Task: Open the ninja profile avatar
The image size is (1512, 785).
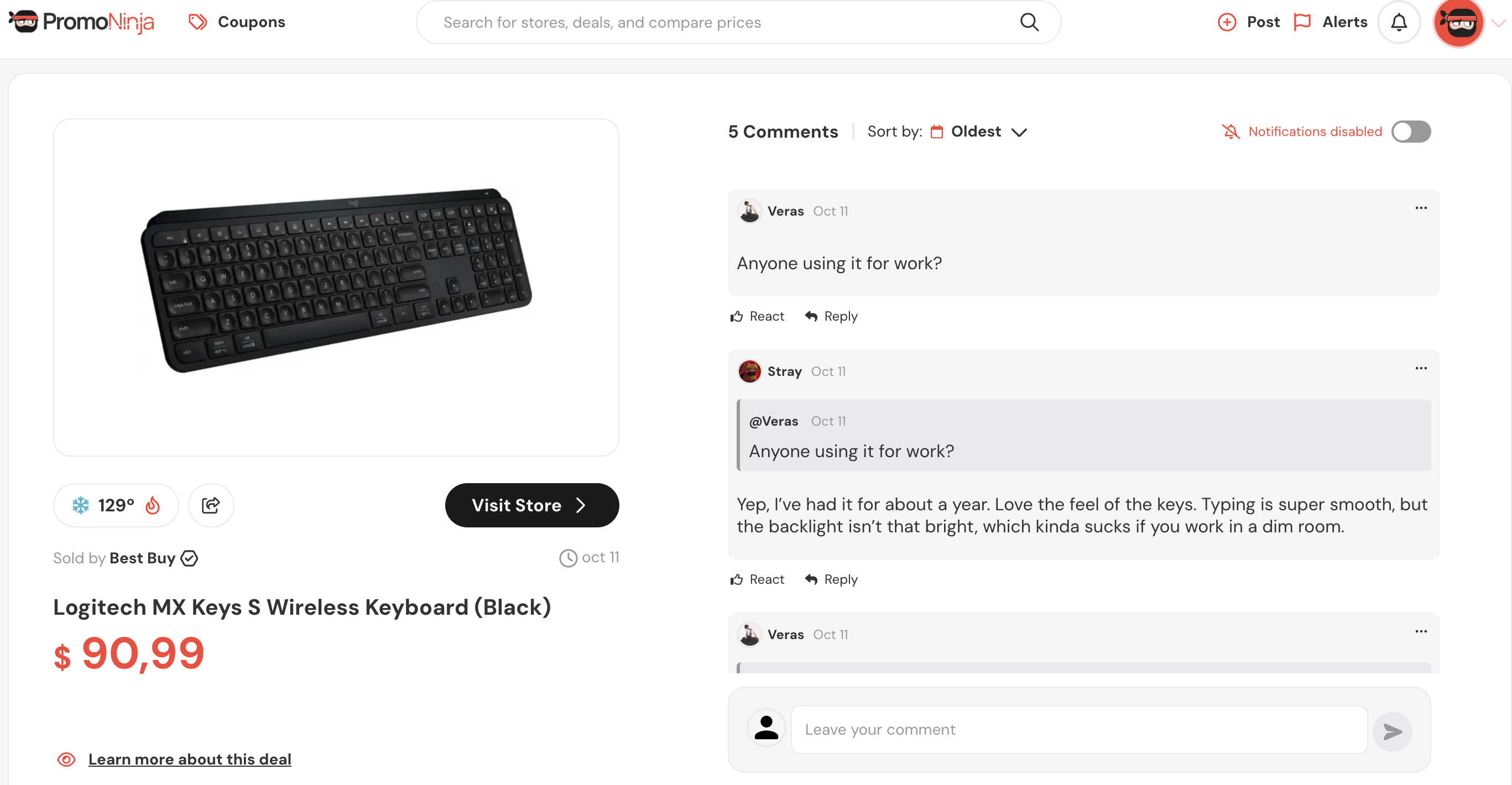Action: click(1458, 22)
